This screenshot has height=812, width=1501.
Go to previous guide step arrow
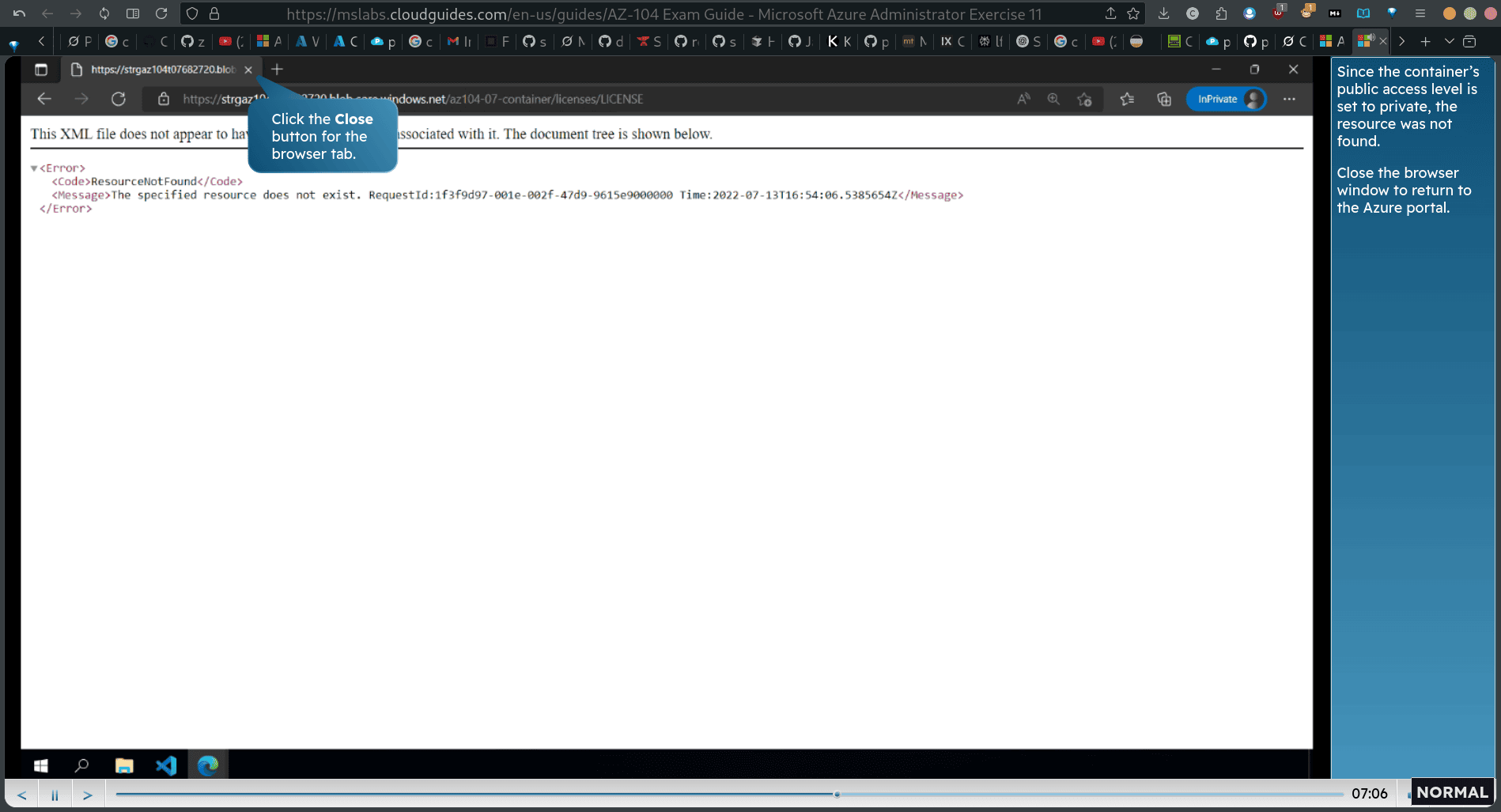(22, 795)
